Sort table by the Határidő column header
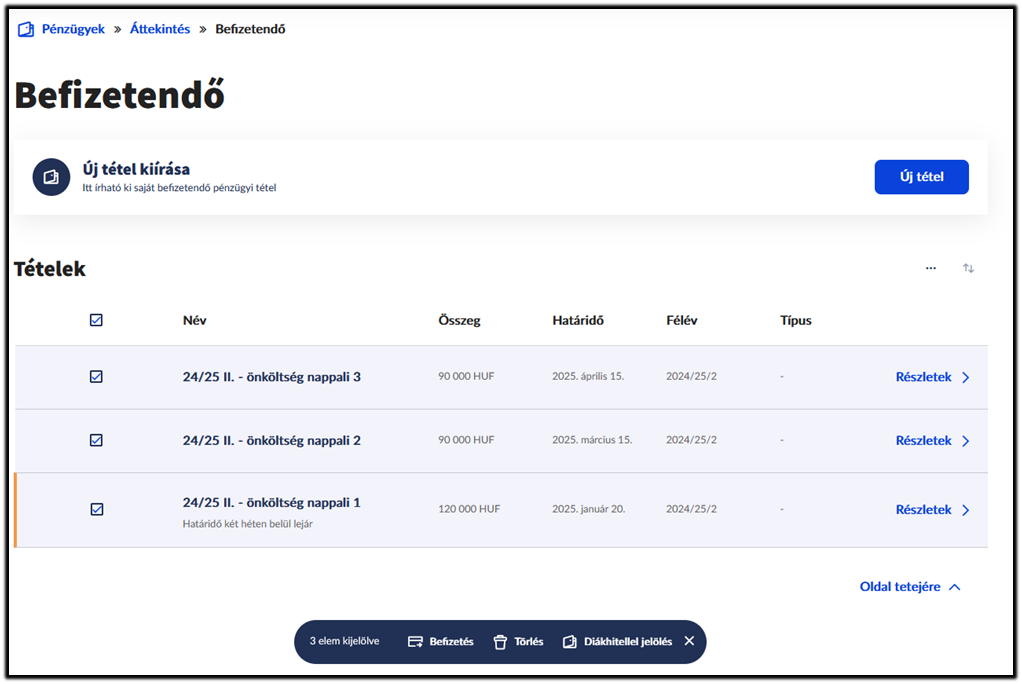Image resolution: width=1022 pixels, height=684 pixels. pos(578,321)
